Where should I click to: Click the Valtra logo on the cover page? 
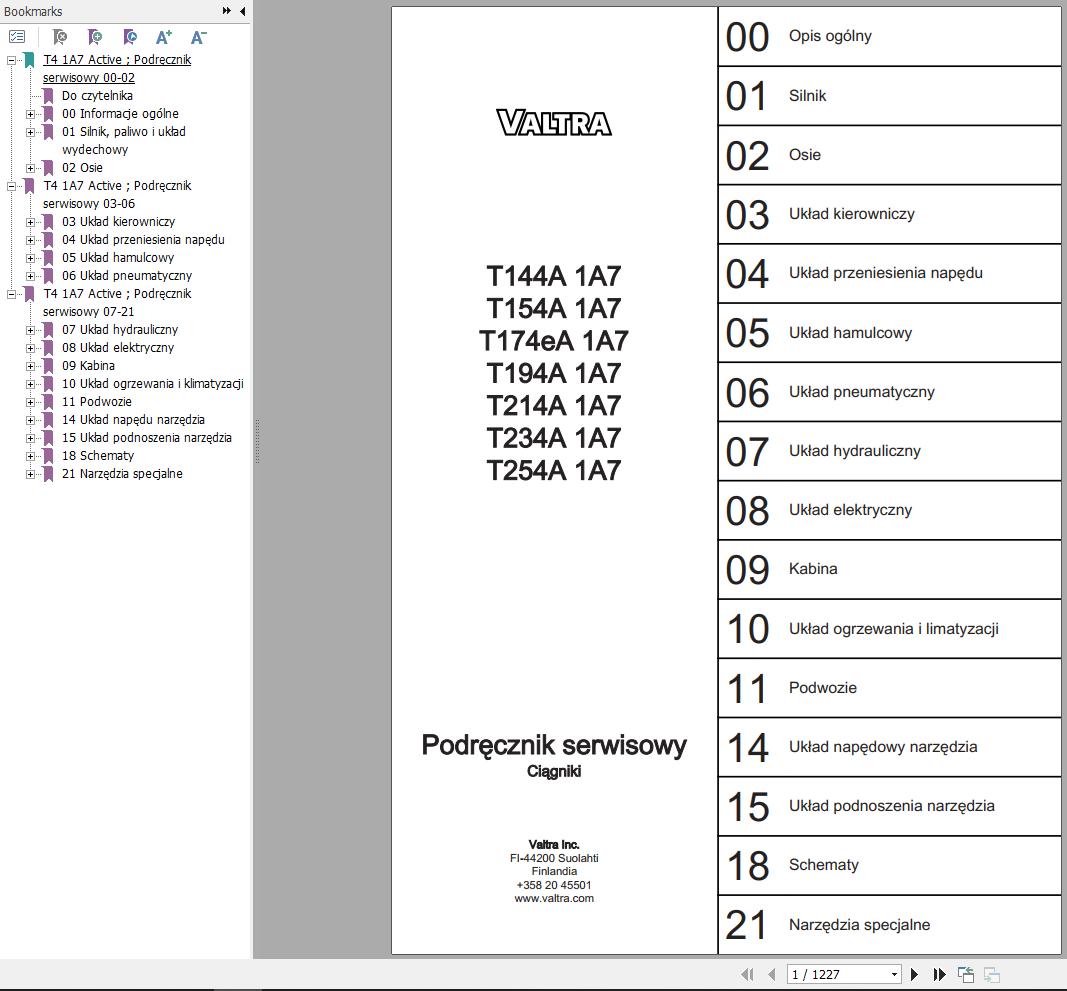click(554, 123)
